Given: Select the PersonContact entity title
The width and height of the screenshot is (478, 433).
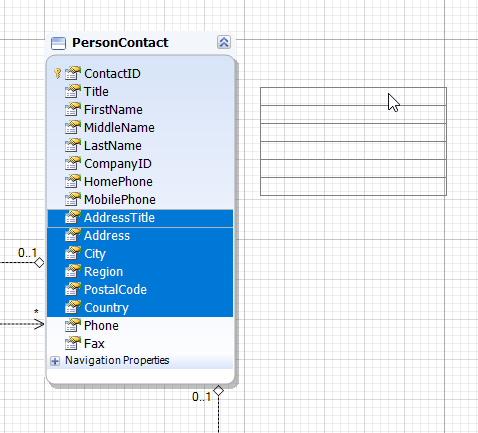Looking at the screenshot, I should pyautogui.click(x=120, y=43).
